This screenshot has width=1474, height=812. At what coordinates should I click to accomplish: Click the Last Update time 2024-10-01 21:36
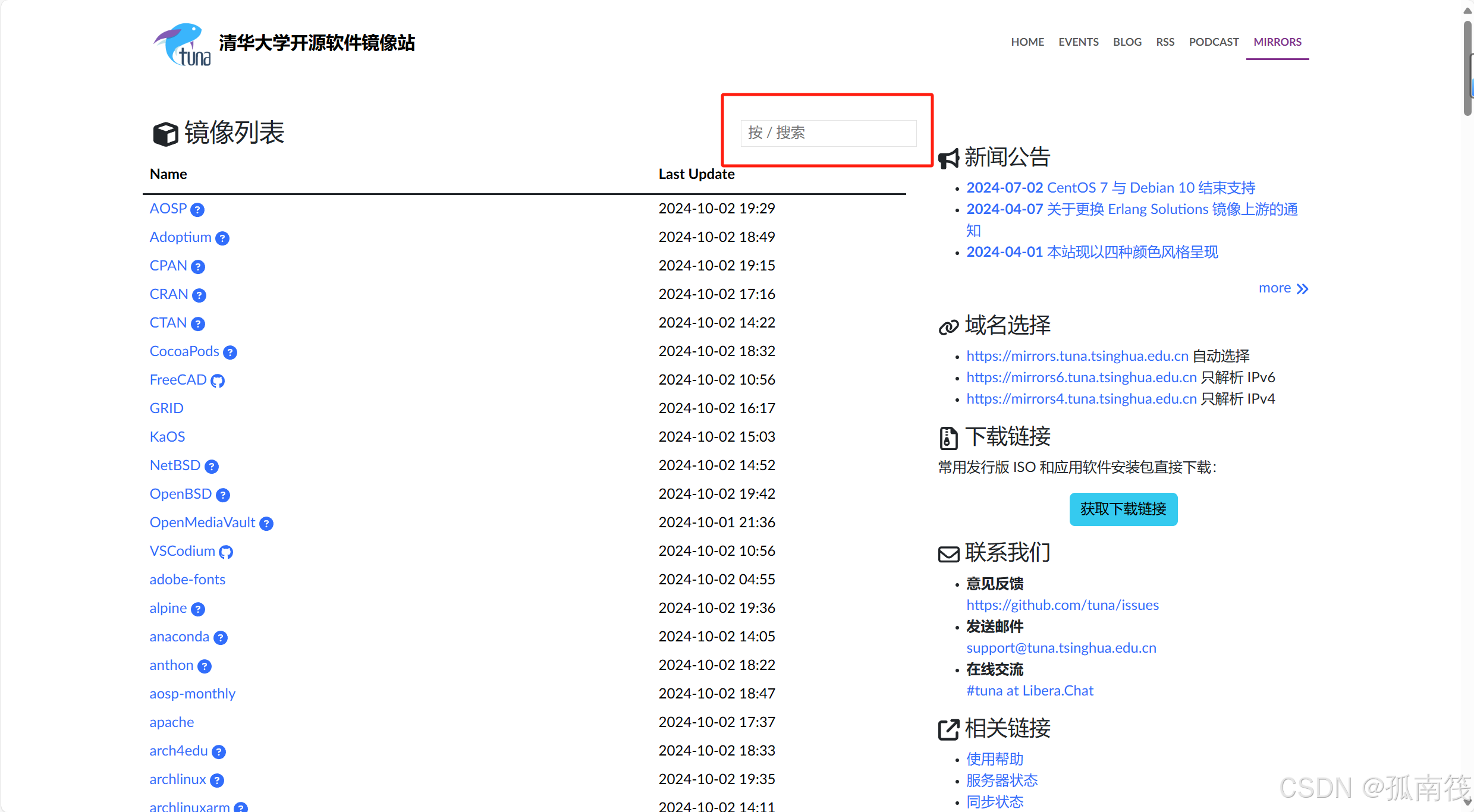click(716, 523)
